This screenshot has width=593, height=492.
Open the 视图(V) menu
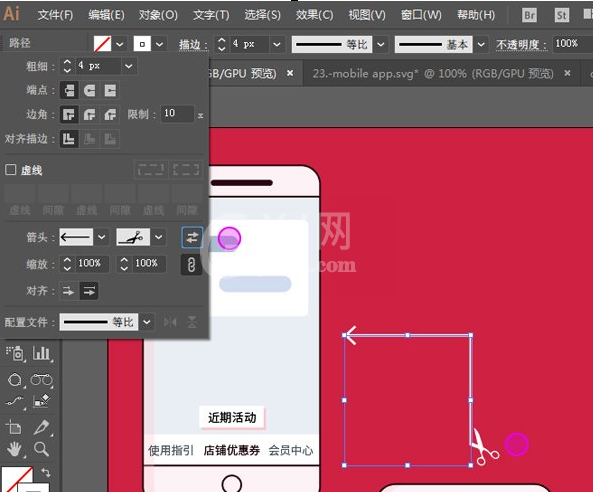(367, 15)
